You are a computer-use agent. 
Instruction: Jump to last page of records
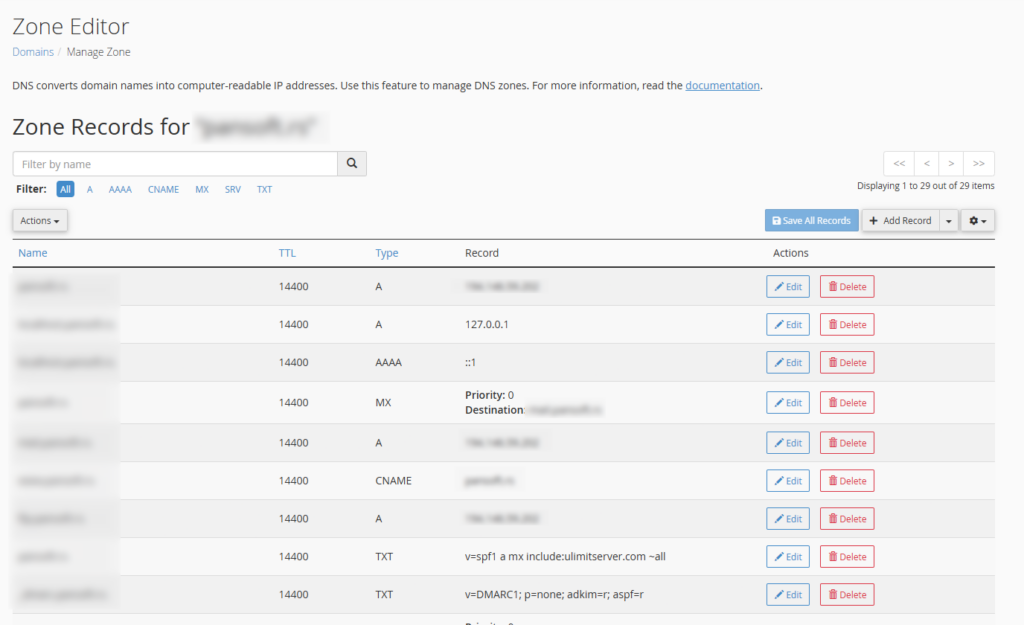click(978, 164)
